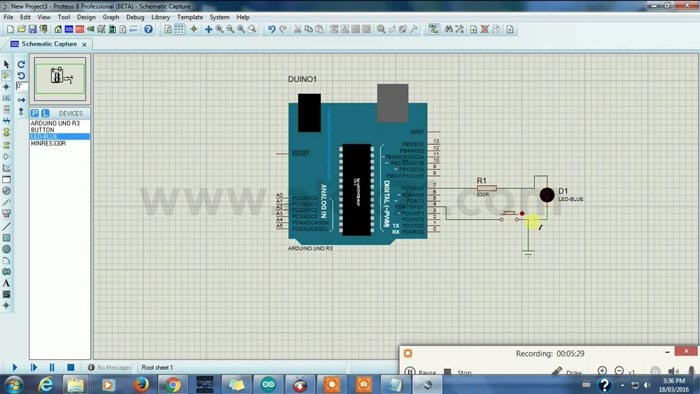Cut selection with scissors icon

pos(297,29)
